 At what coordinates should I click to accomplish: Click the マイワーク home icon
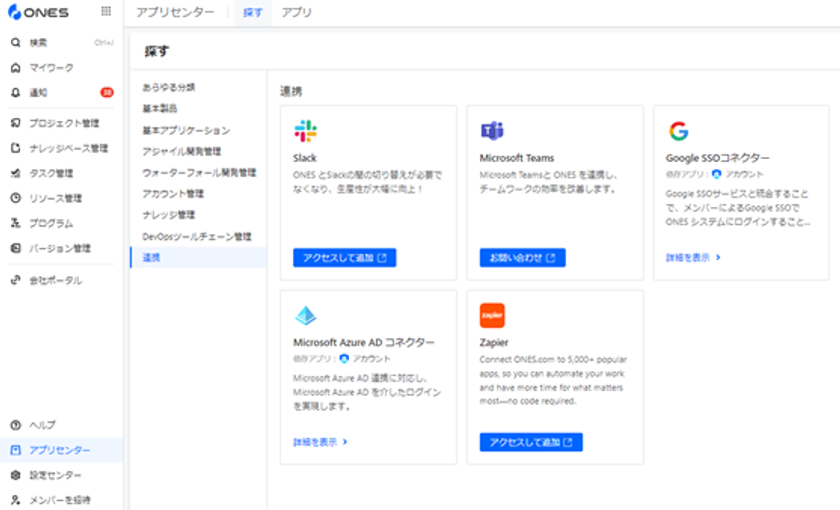(16, 68)
